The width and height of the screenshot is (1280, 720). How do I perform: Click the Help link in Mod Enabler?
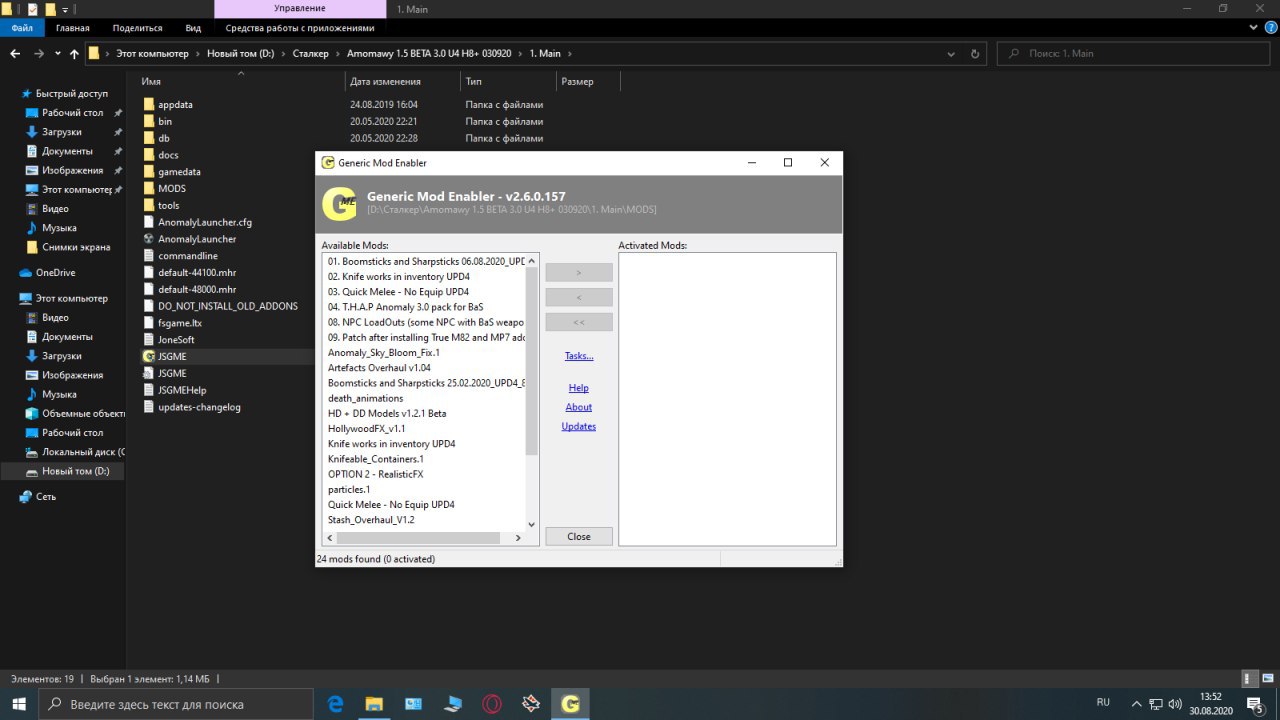point(579,388)
